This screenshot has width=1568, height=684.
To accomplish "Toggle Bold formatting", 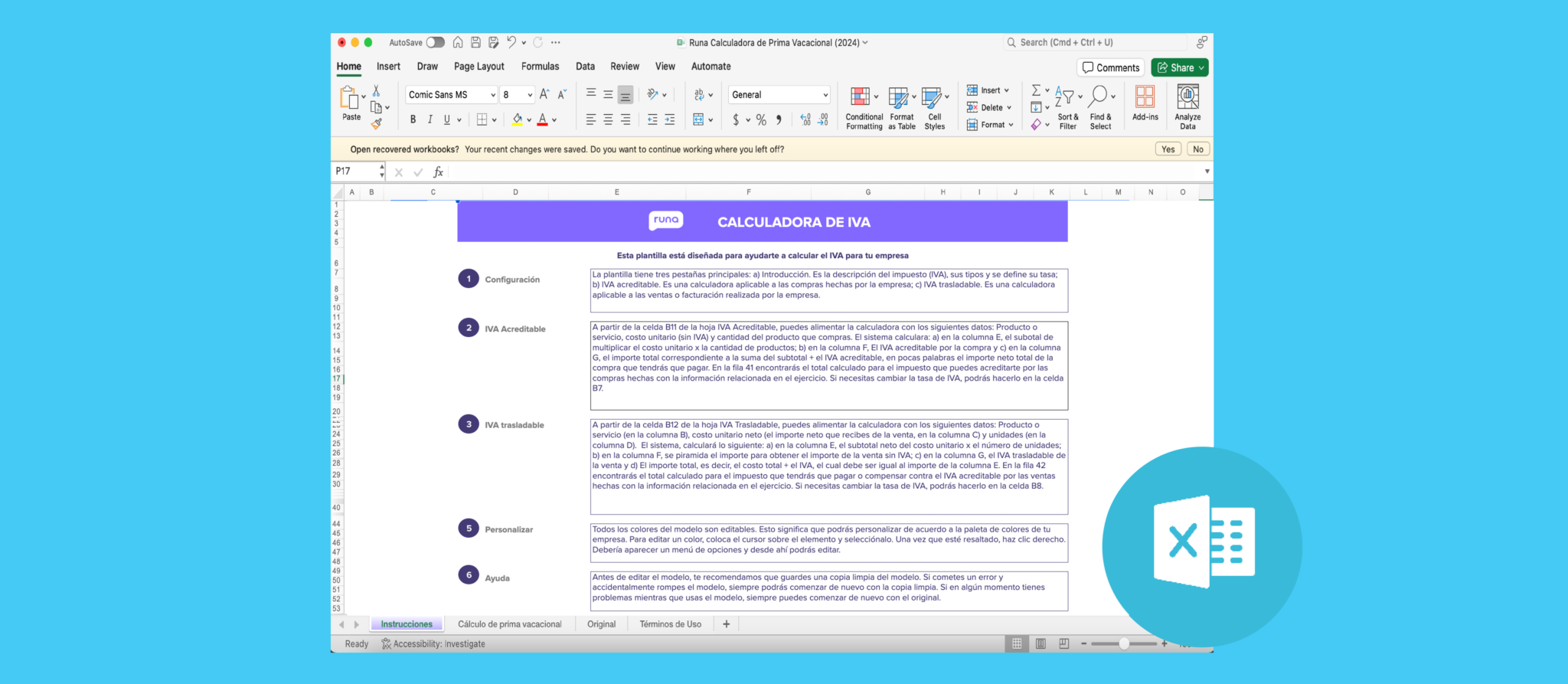I will (413, 119).
